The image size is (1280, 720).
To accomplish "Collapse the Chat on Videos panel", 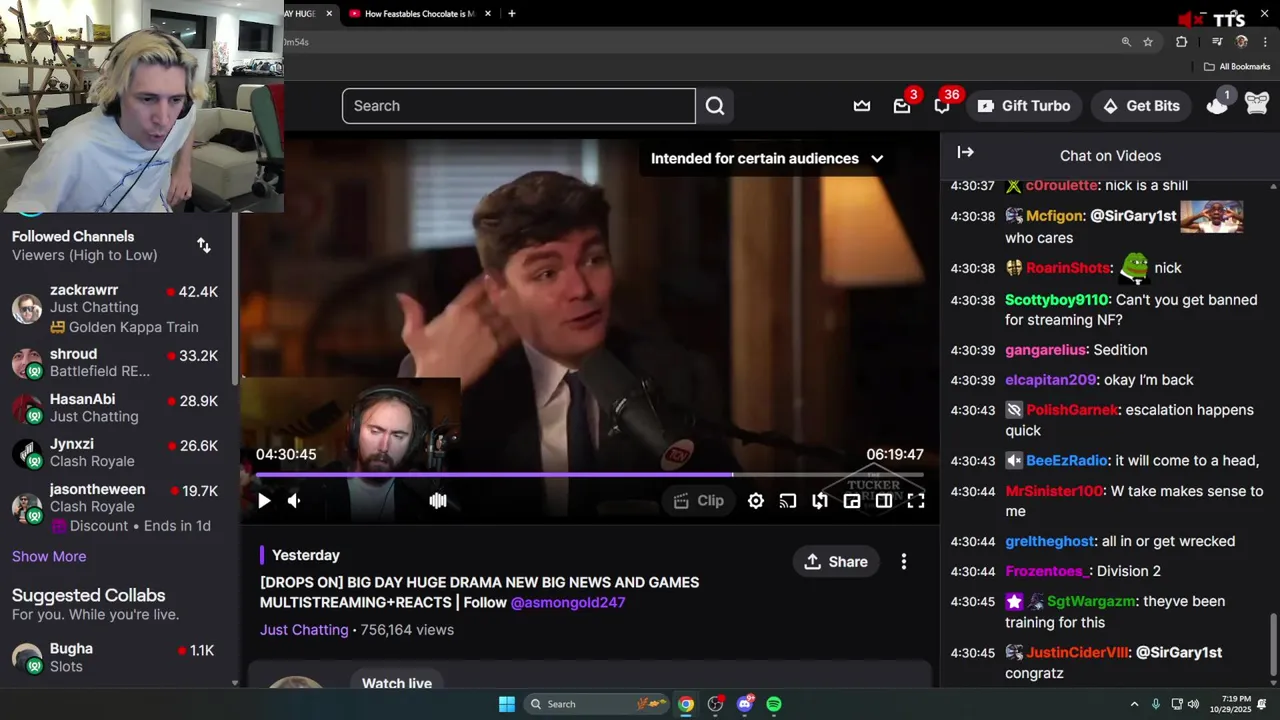I will point(965,152).
